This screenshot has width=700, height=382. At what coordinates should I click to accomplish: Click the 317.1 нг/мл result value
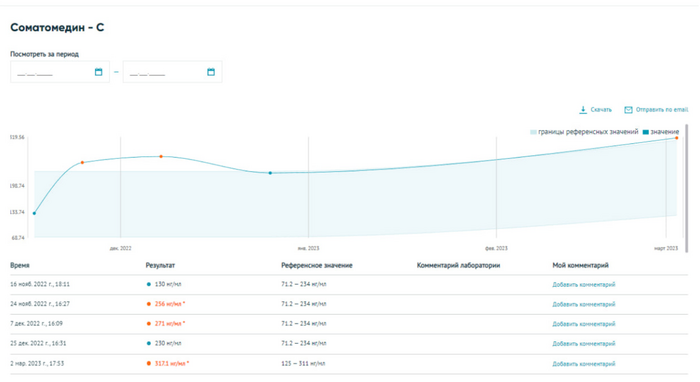pyautogui.click(x=172, y=364)
